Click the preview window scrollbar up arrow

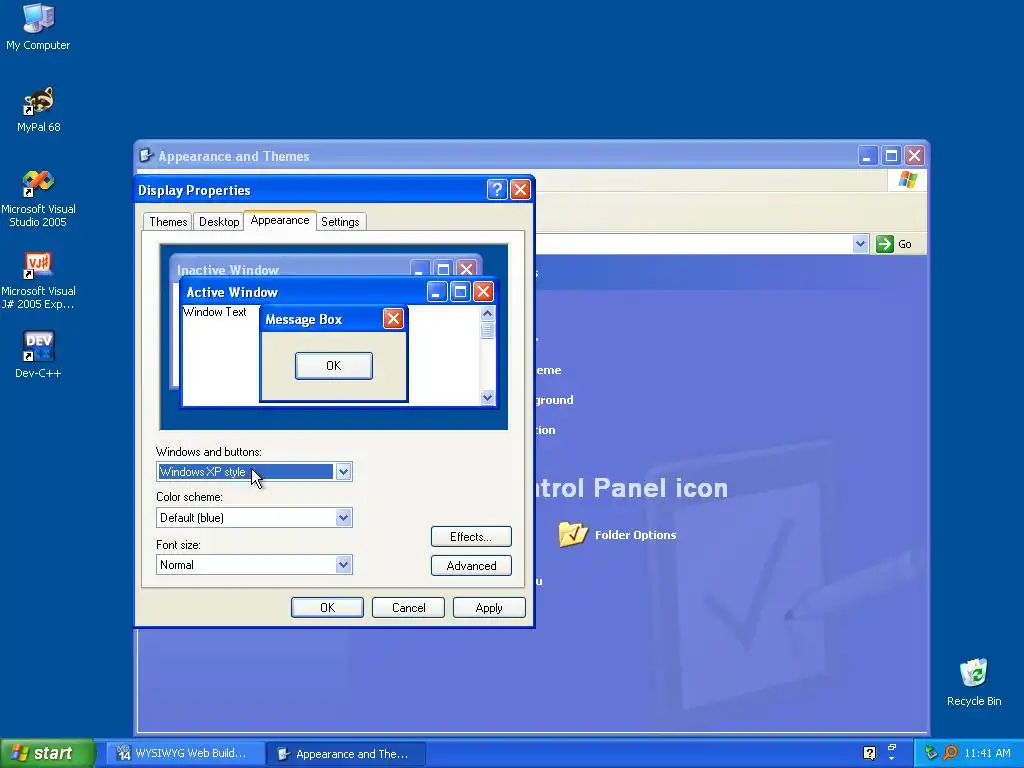pyautogui.click(x=487, y=313)
